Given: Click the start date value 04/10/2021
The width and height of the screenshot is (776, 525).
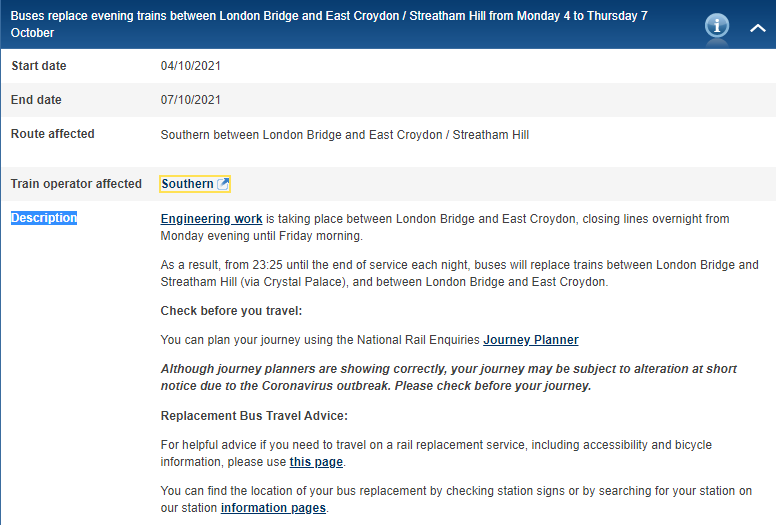Looking at the screenshot, I should (x=191, y=66).
